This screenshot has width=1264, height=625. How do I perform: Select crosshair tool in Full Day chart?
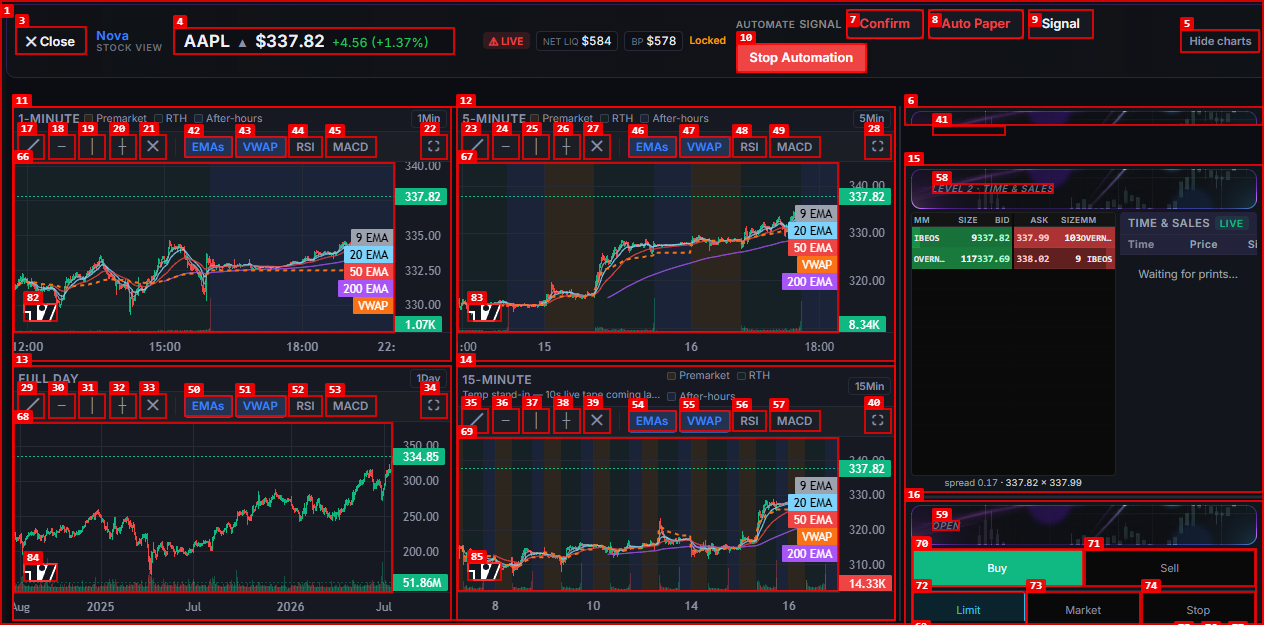121,405
